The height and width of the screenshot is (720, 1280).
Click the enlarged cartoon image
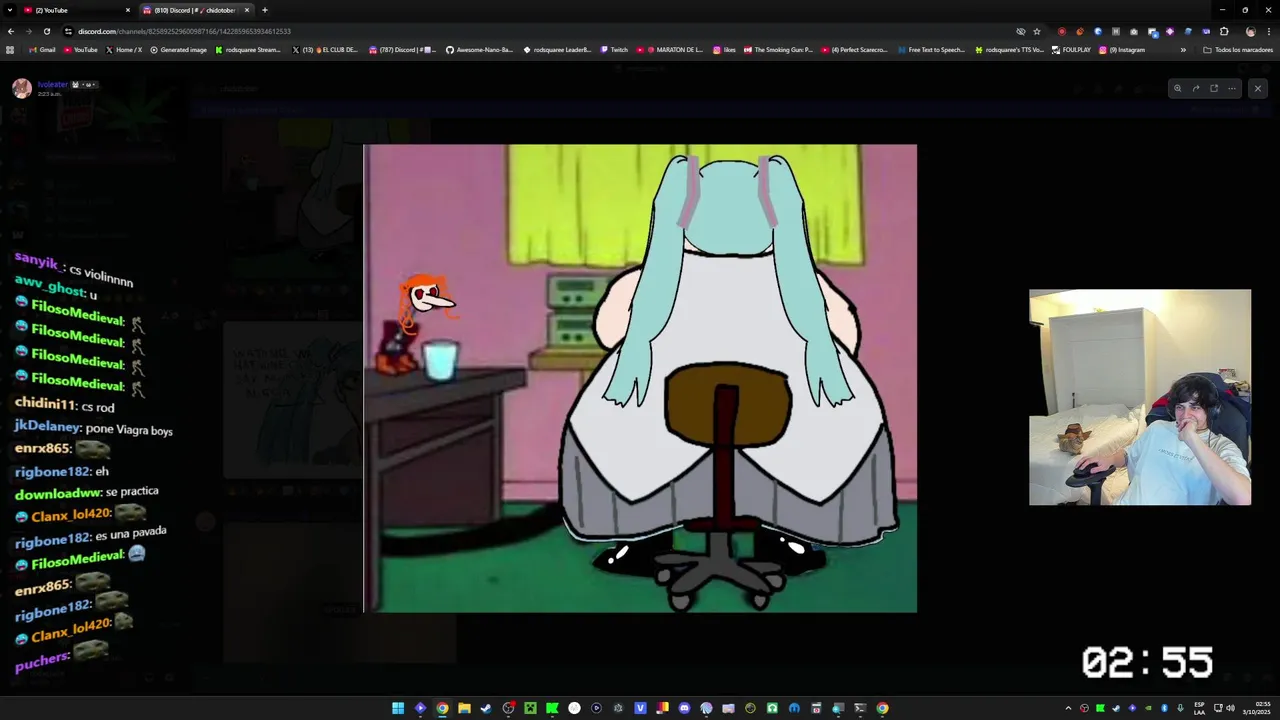[x=640, y=378]
